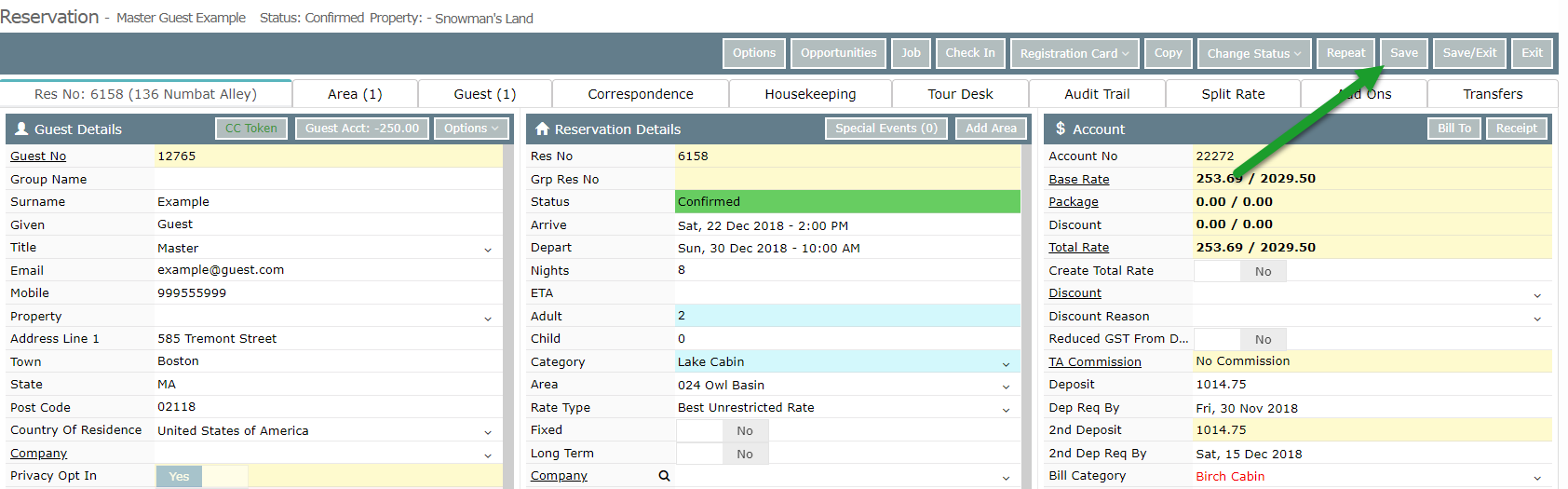Open the Transfers tab

pos(1493,94)
